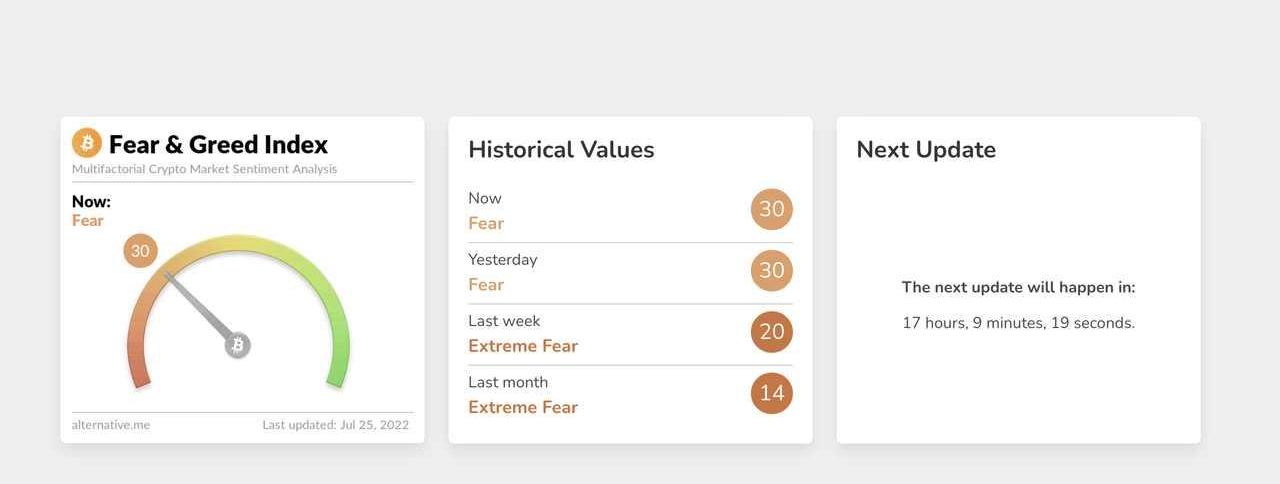Click the Multifactorial Crypto Market Sentiment subtitle
This screenshot has width=1280, height=484.
[x=204, y=169]
